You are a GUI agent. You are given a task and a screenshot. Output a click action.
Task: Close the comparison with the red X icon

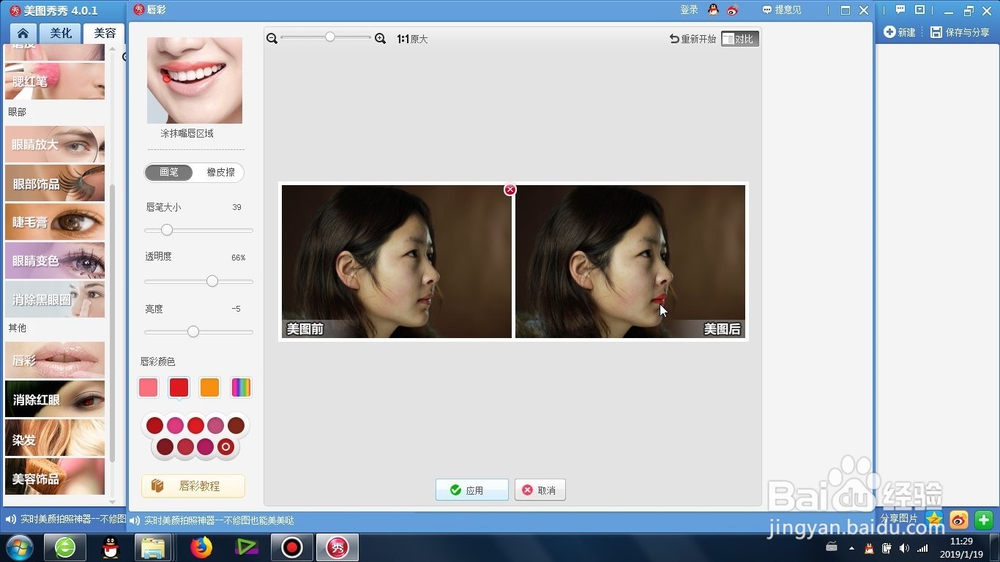pos(510,189)
